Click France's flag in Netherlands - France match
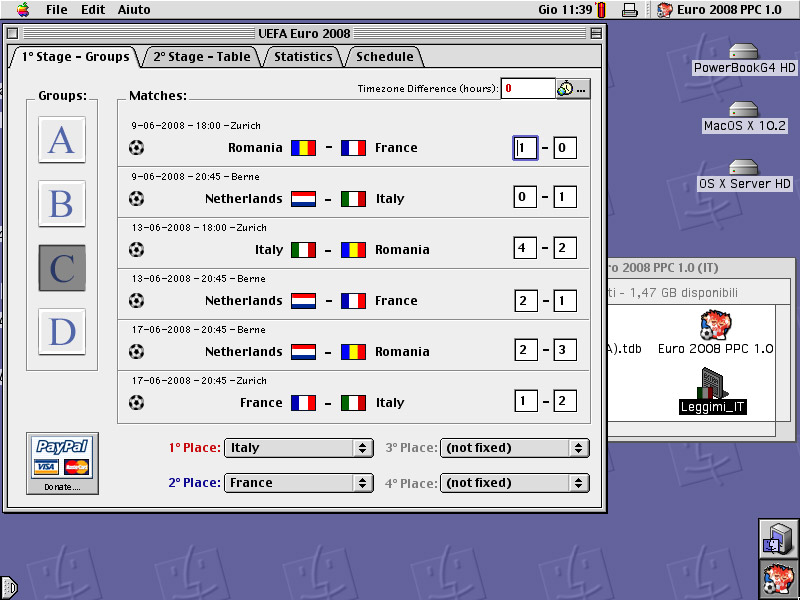The height and width of the screenshot is (600, 800). click(x=353, y=301)
